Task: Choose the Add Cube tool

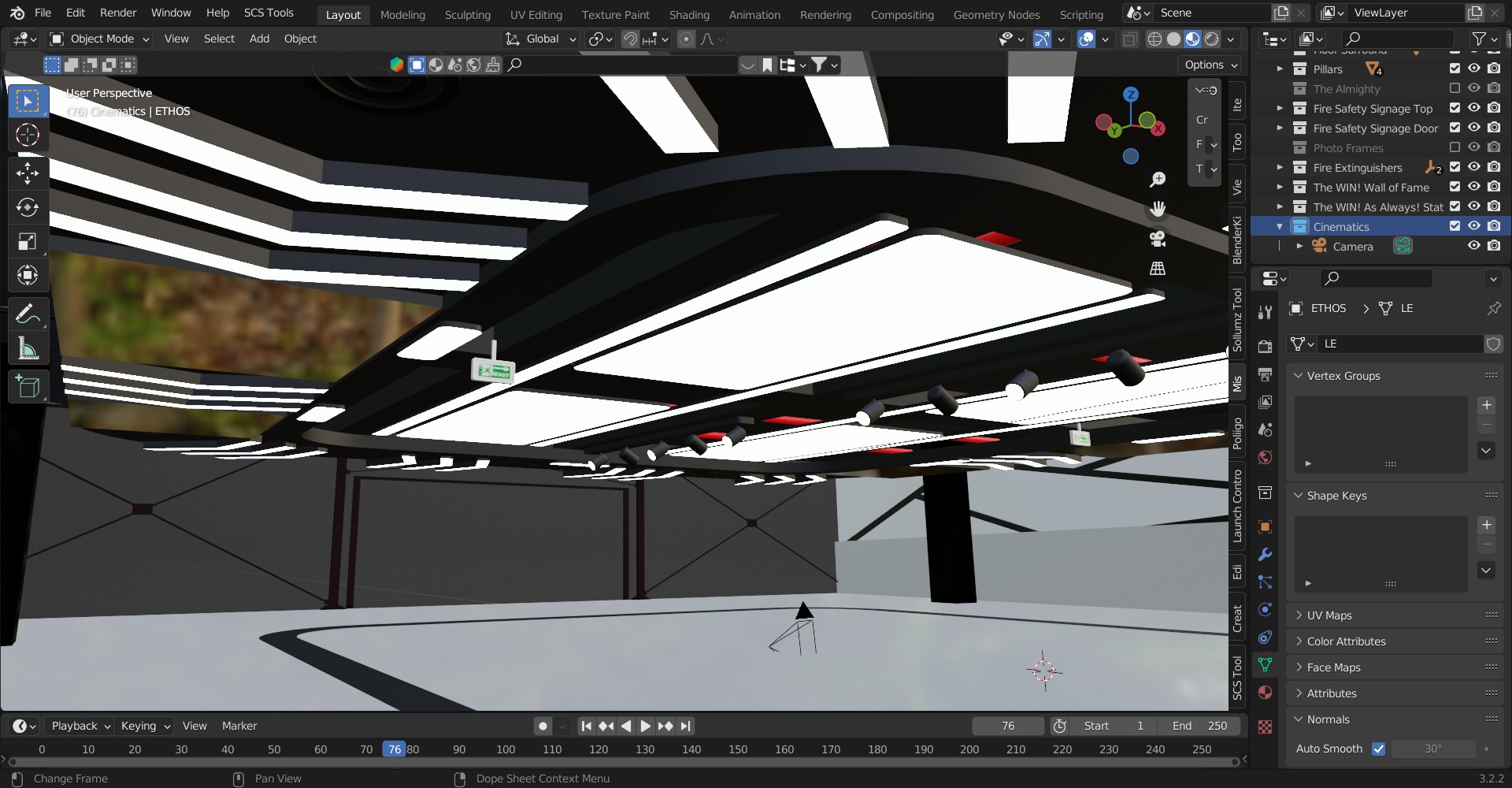Action: tap(28, 387)
